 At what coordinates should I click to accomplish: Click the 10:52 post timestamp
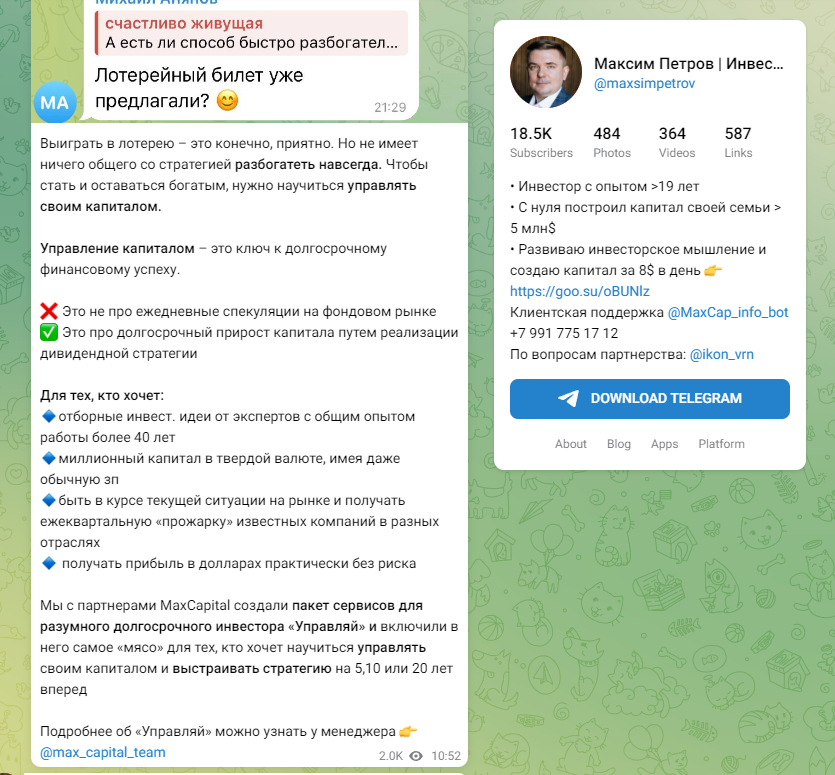point(444,756)
